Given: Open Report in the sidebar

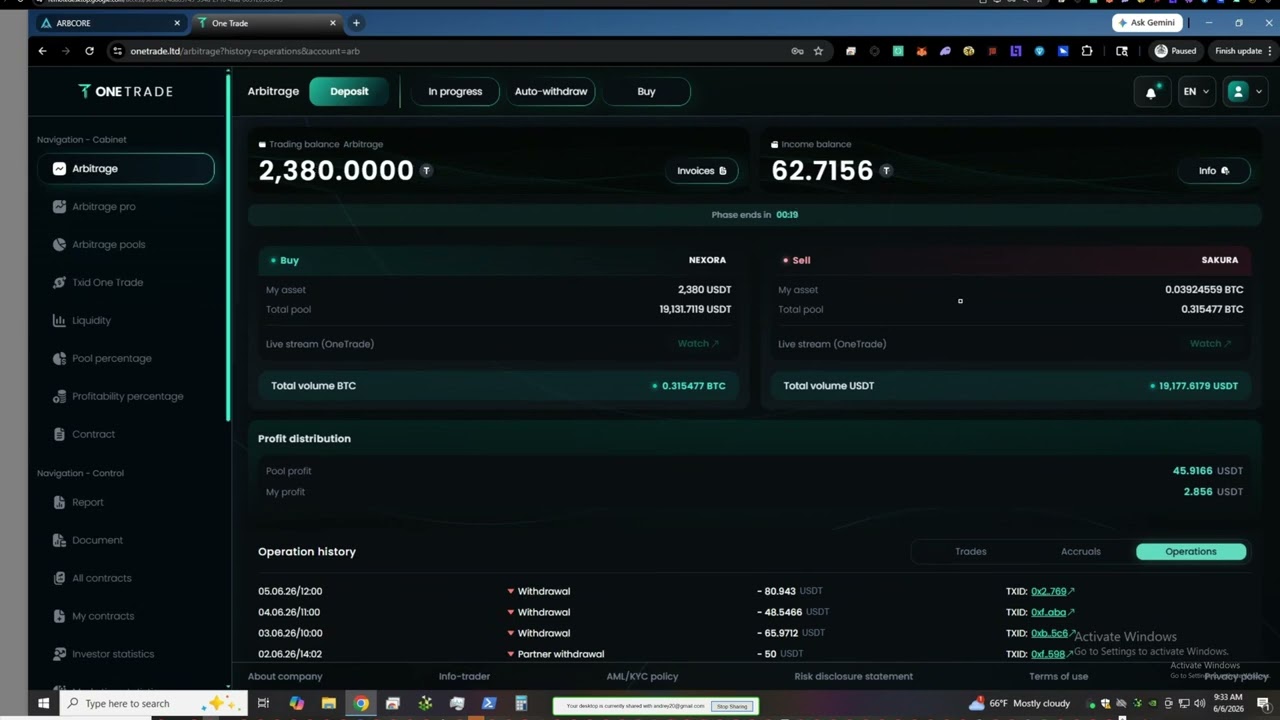Looking at the screenshot, I should point(88,503).
